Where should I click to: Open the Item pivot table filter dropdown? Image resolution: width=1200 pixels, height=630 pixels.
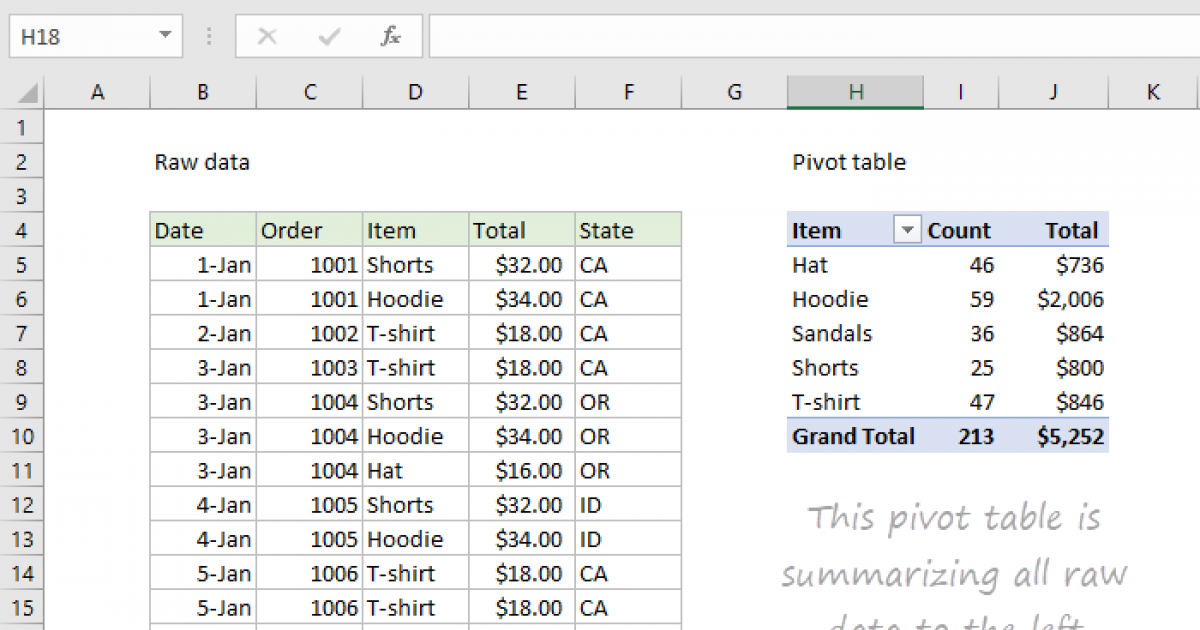(x=907, y=229)
